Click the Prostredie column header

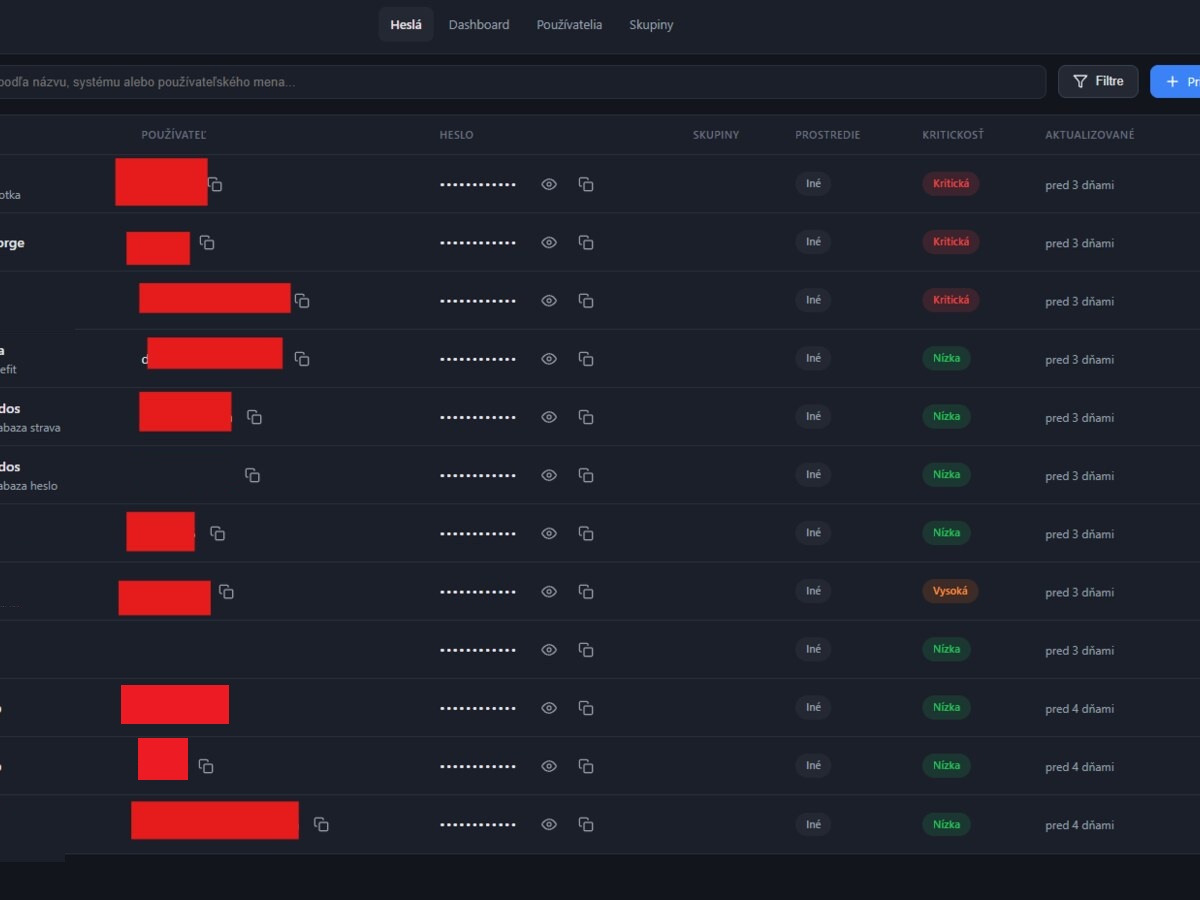tap(828, 135)
